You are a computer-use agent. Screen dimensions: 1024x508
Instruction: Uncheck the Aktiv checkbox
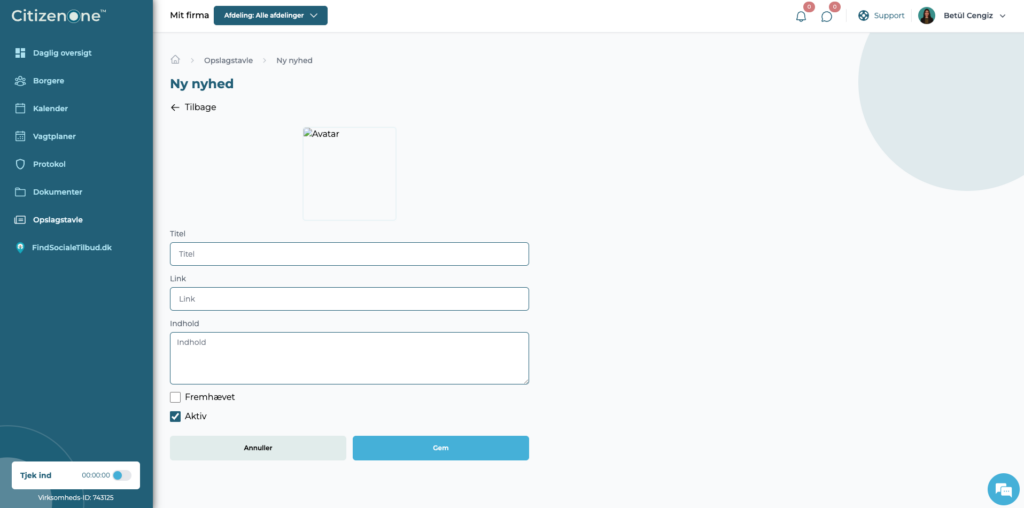pos(175,416)
